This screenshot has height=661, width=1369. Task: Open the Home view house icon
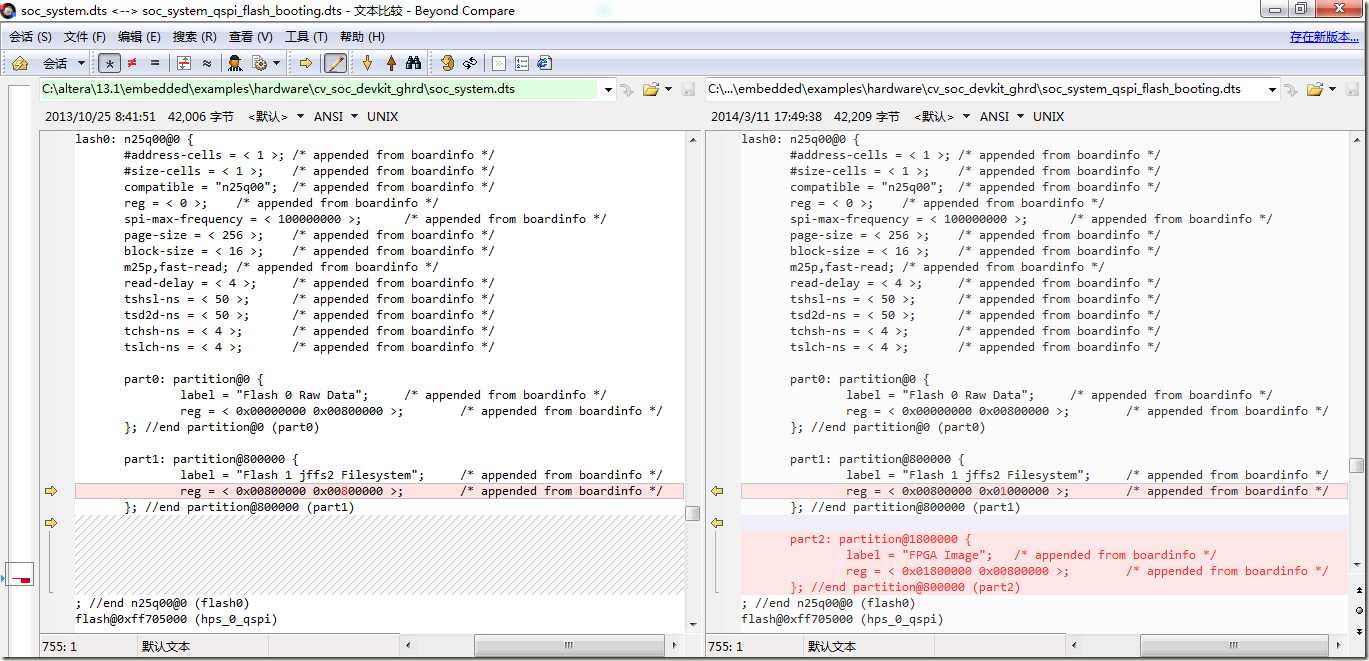[20, 63]
